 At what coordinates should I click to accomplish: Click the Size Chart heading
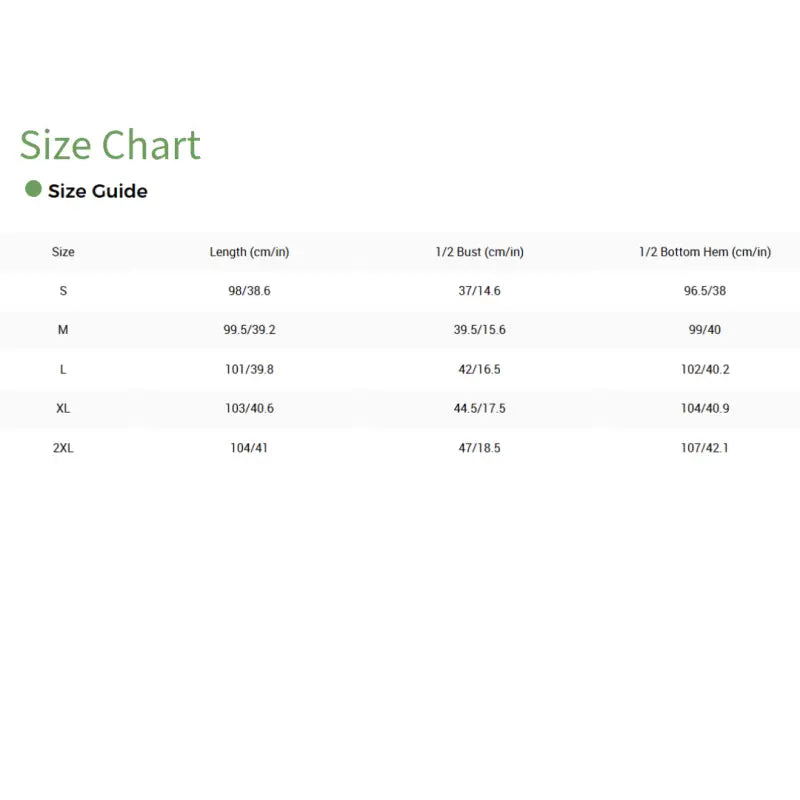click(x=110, y=145)
